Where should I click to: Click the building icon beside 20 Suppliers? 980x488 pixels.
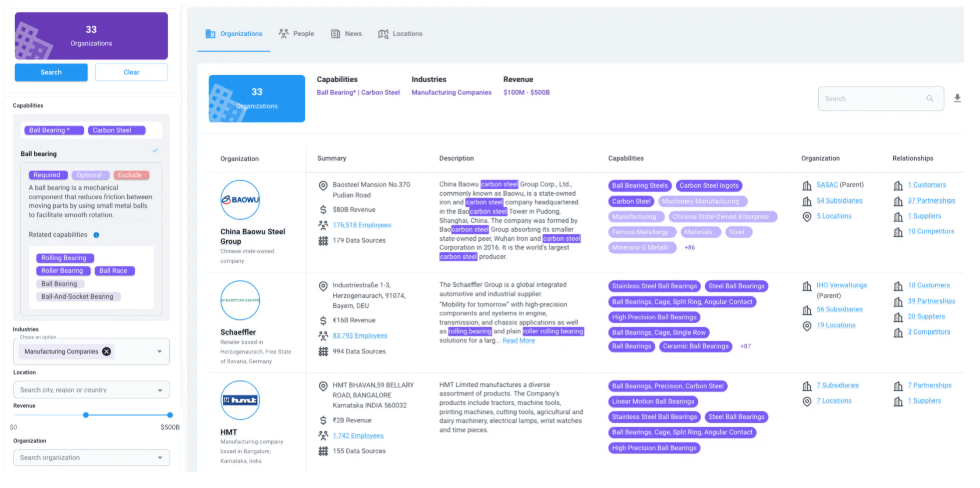point(898,317)
